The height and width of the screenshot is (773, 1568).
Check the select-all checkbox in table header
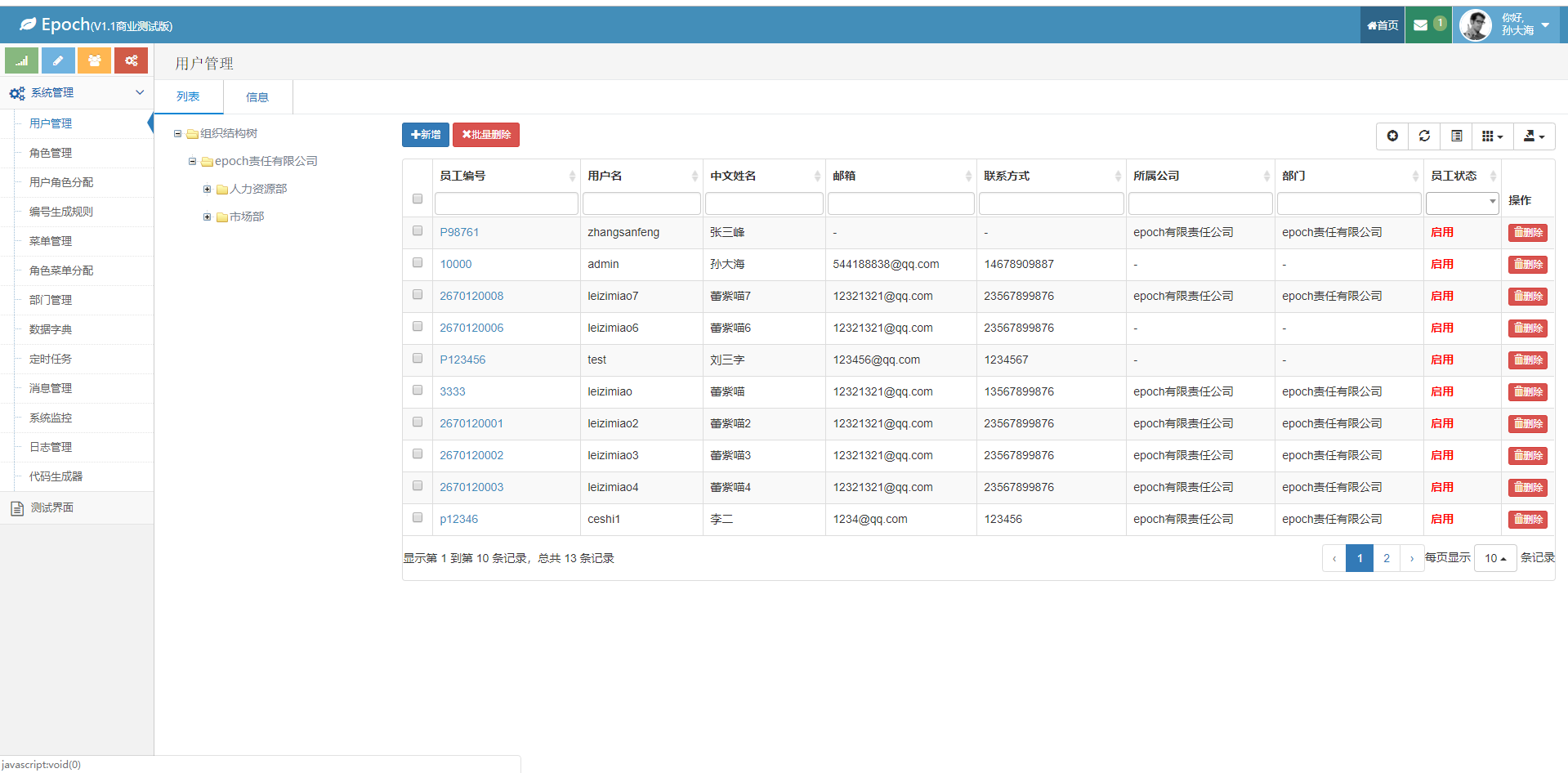click(418, 199)
